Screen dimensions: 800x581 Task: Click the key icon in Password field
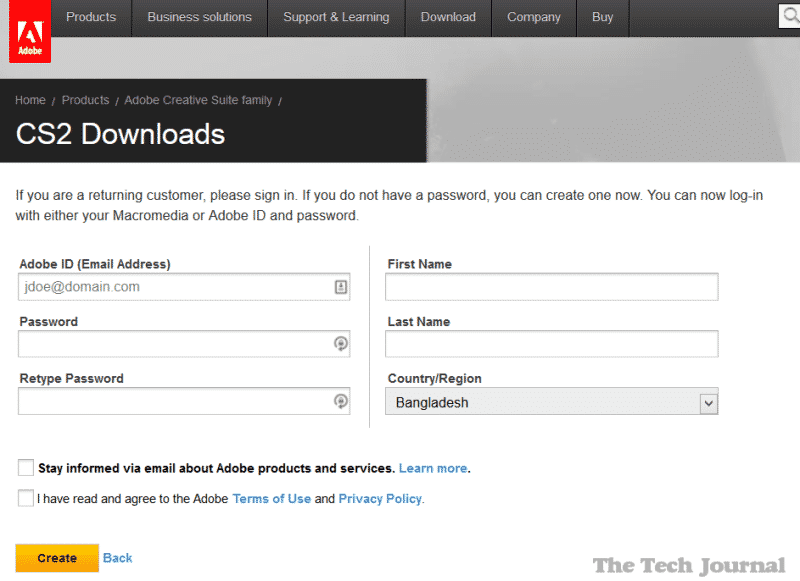[x=341, y=344]
